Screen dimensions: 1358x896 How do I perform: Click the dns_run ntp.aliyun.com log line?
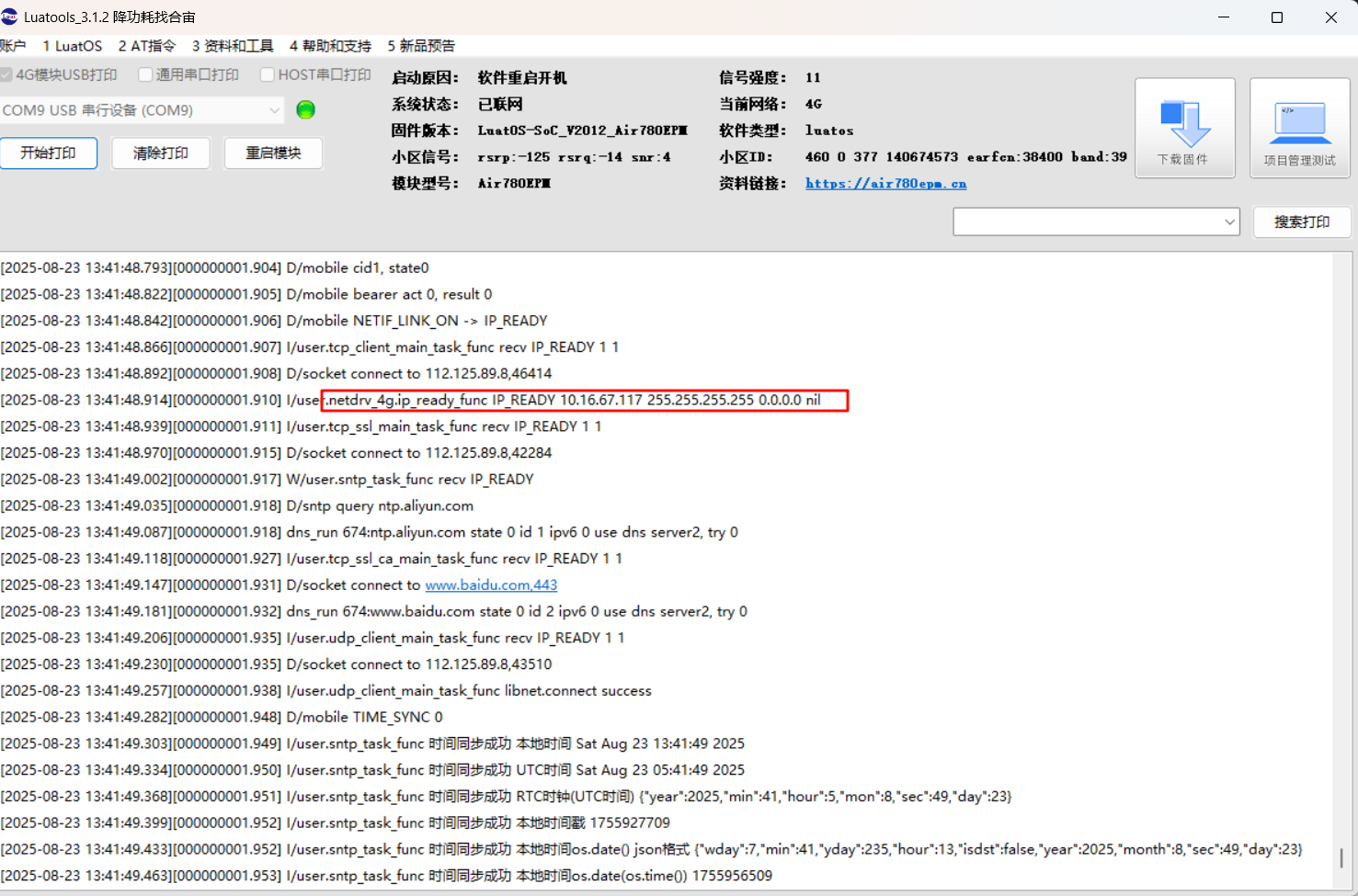pos(370,532)
